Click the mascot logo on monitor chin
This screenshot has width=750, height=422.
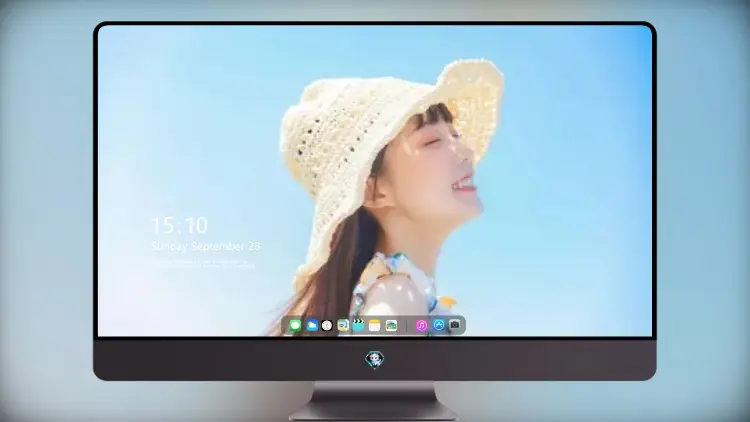(x=375, y=359)
